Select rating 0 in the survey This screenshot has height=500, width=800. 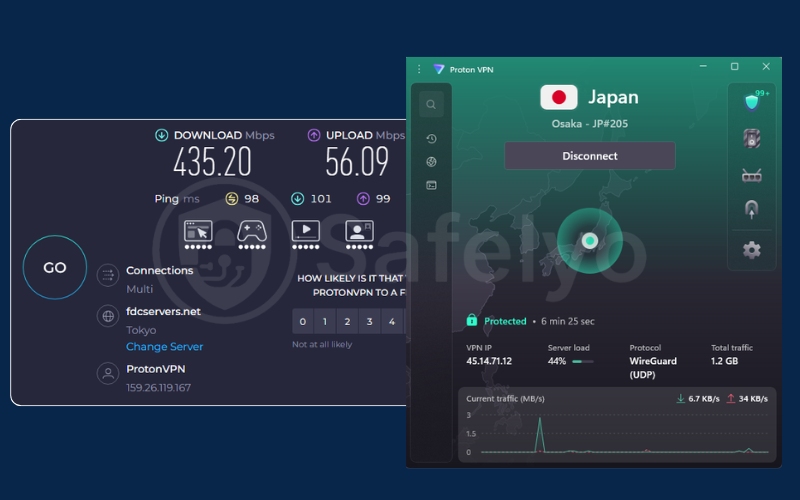point(303,321)
